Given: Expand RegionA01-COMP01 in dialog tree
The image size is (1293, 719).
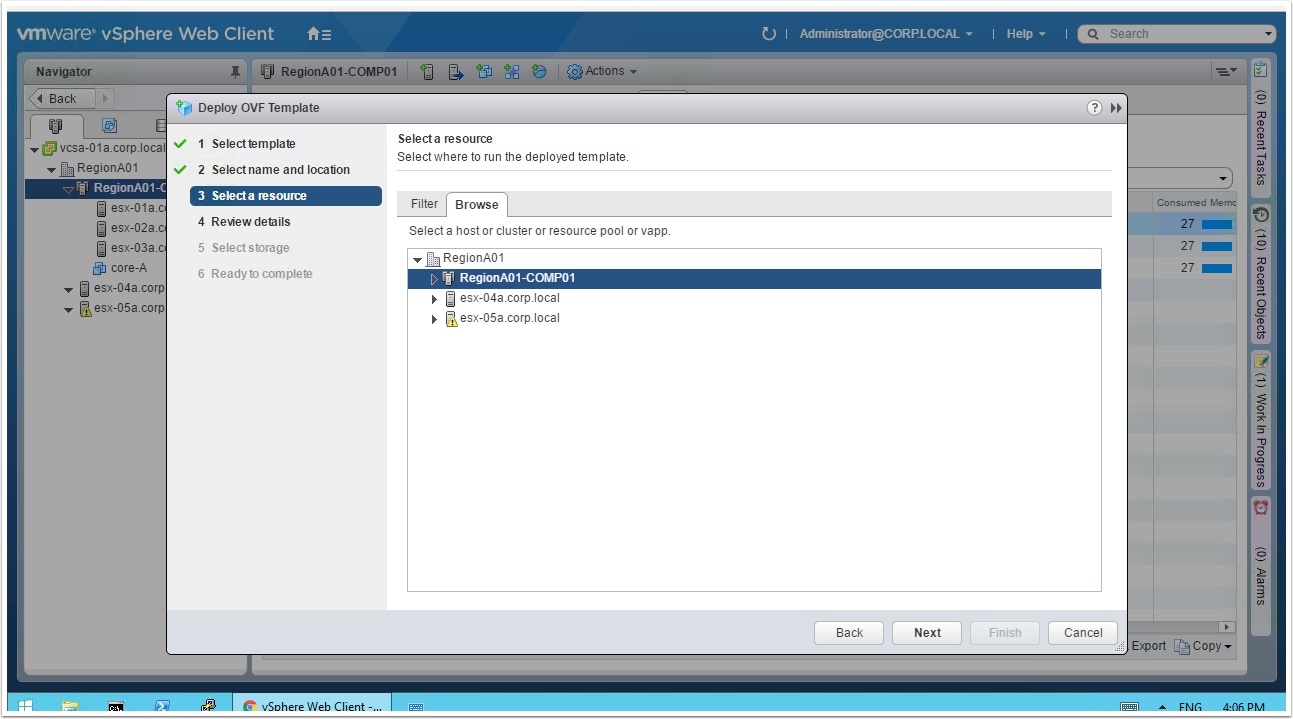Looking at the screenshot, I should (x=434, y=279).
